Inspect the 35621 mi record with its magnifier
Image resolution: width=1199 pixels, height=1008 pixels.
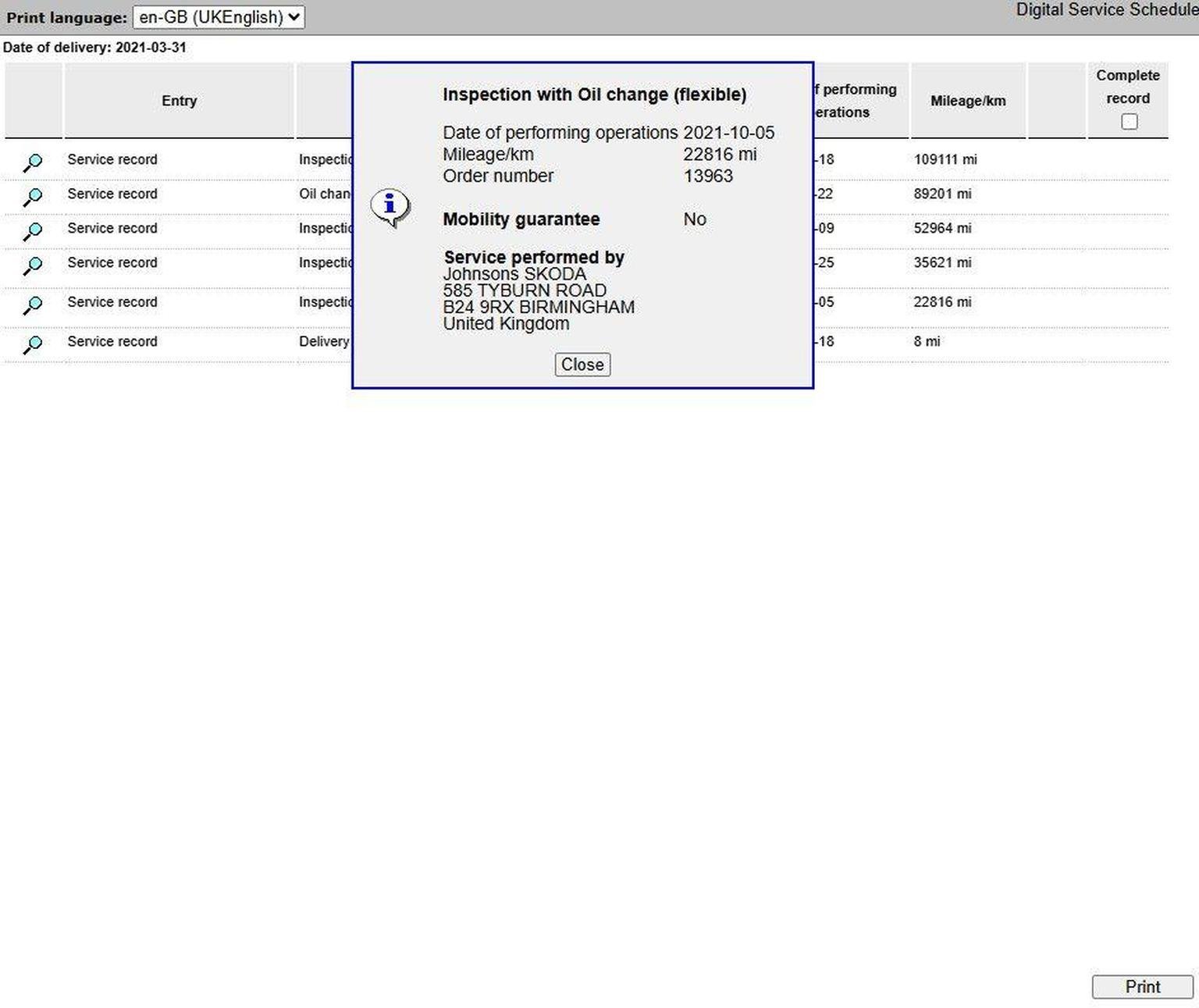tap(33, 265)
